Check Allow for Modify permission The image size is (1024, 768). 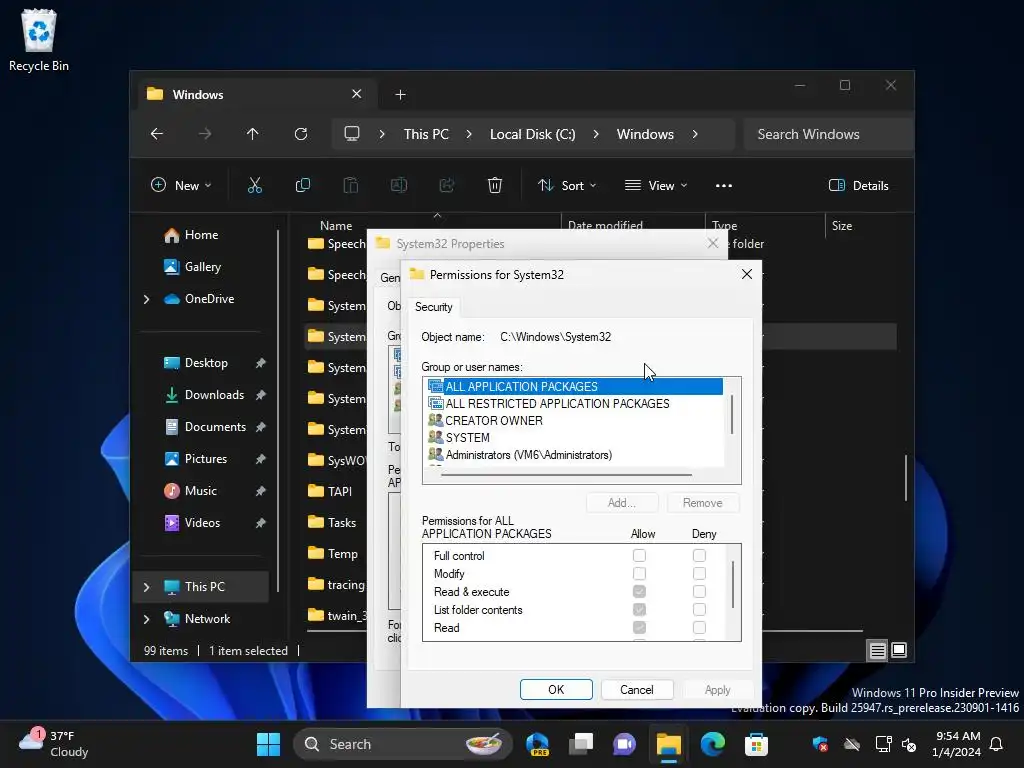click(639, 573)
